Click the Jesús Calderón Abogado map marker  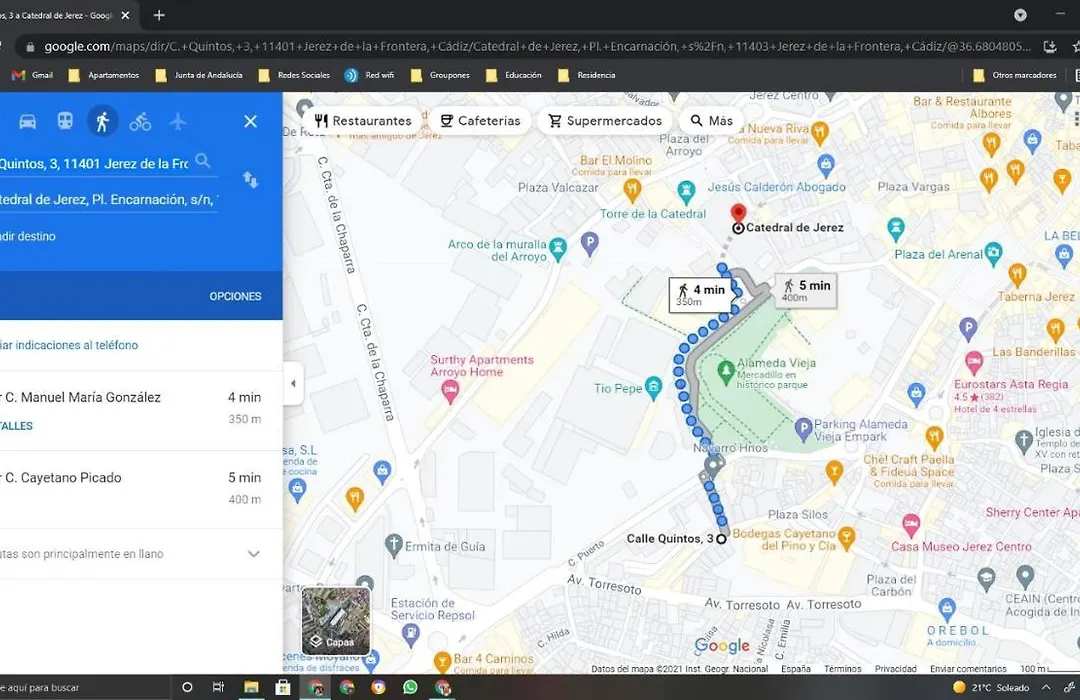click(826, 165)
